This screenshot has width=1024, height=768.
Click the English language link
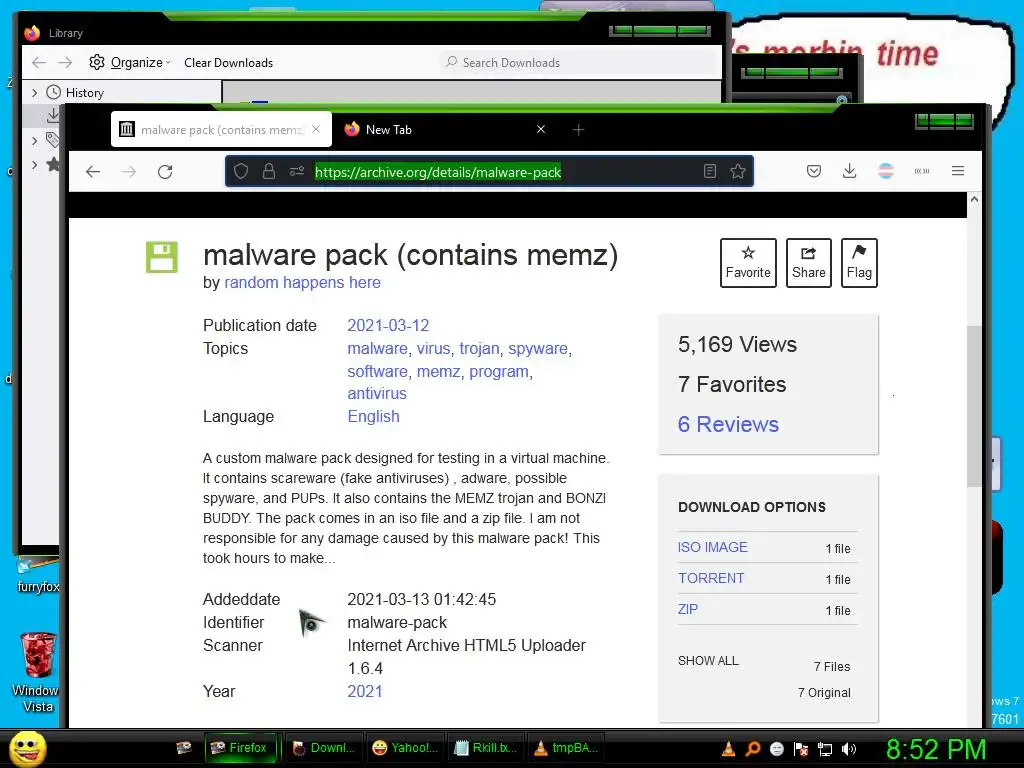click(373, 416)
